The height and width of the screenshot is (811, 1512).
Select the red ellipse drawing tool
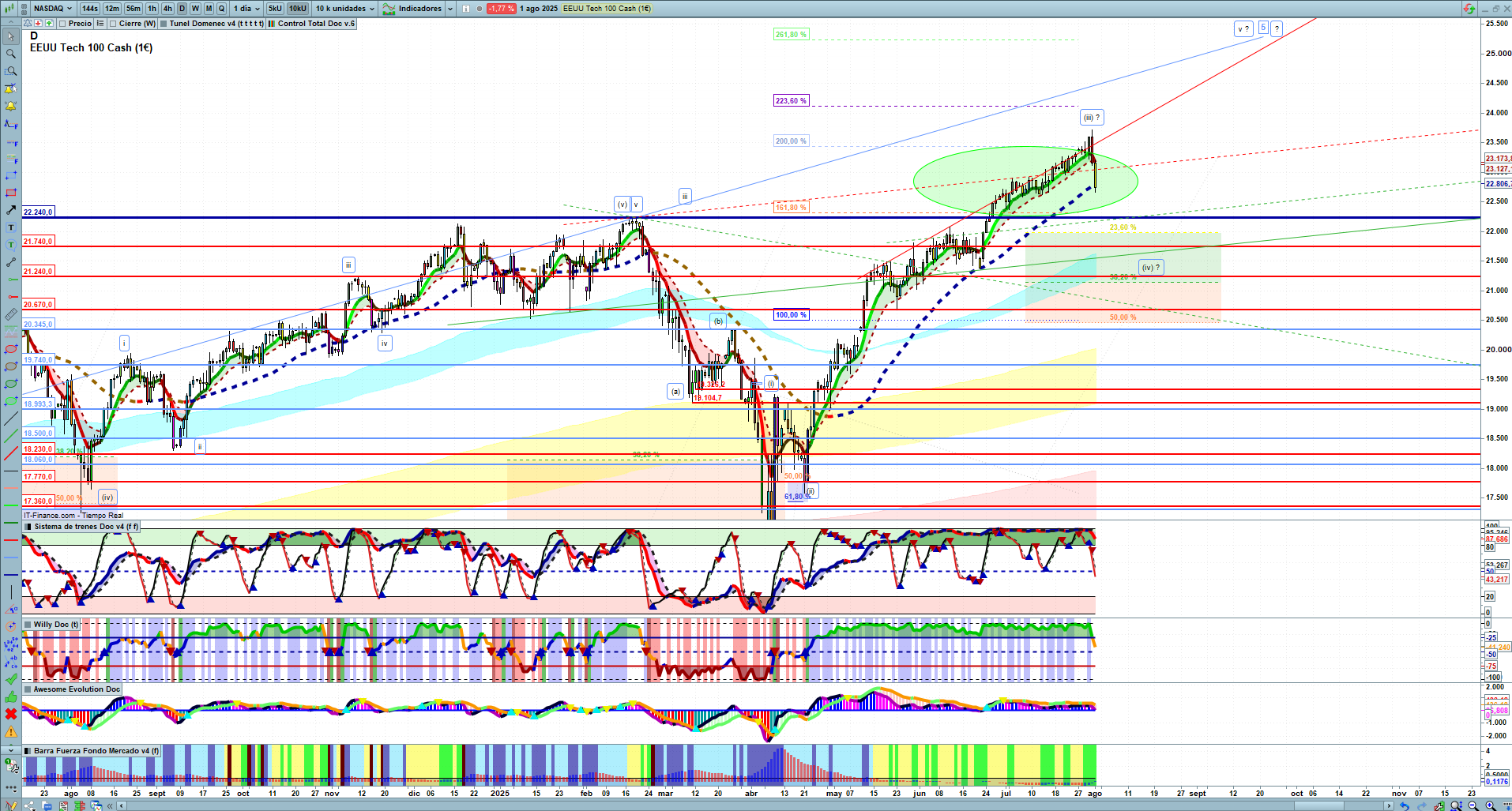(11, 349)
